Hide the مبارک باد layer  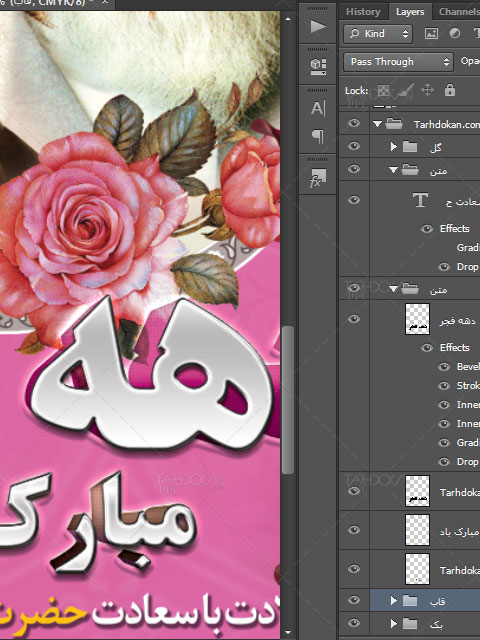coord(354,530)
